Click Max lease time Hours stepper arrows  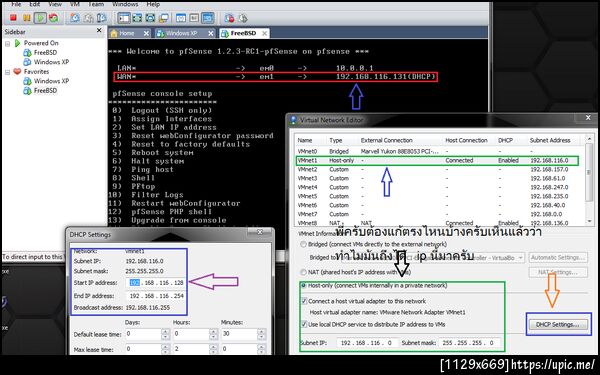214,349
